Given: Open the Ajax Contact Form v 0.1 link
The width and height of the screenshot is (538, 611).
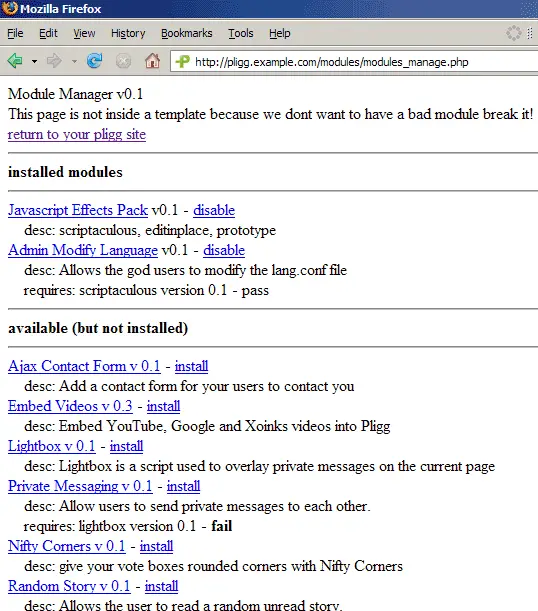Looking at the screenshot, I should (x=84, y=366).
